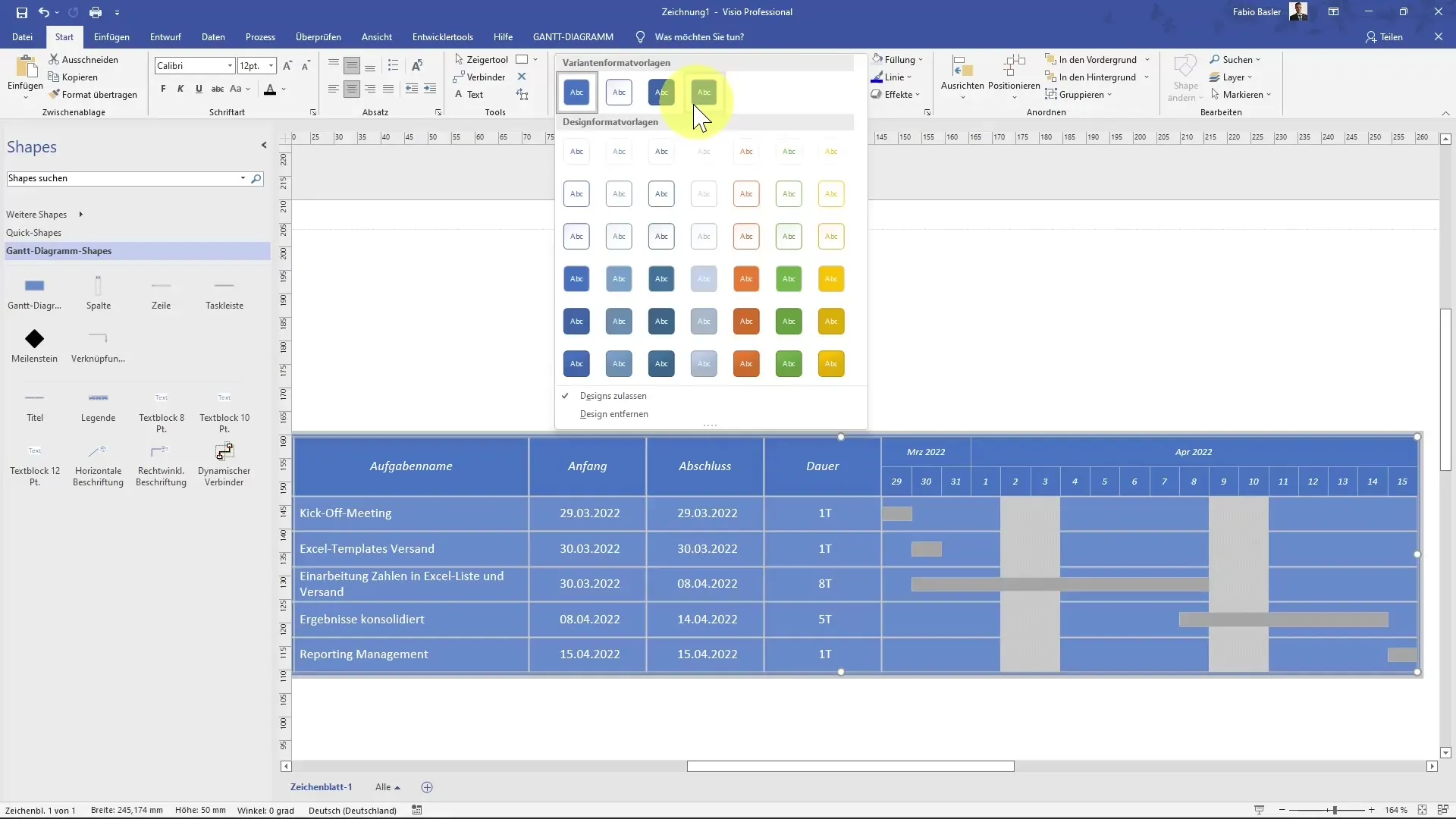The height and width of the screenshot is (819, 1456).
Task: Decrease indent in Absatz group
Action: (x=412, y=89)
